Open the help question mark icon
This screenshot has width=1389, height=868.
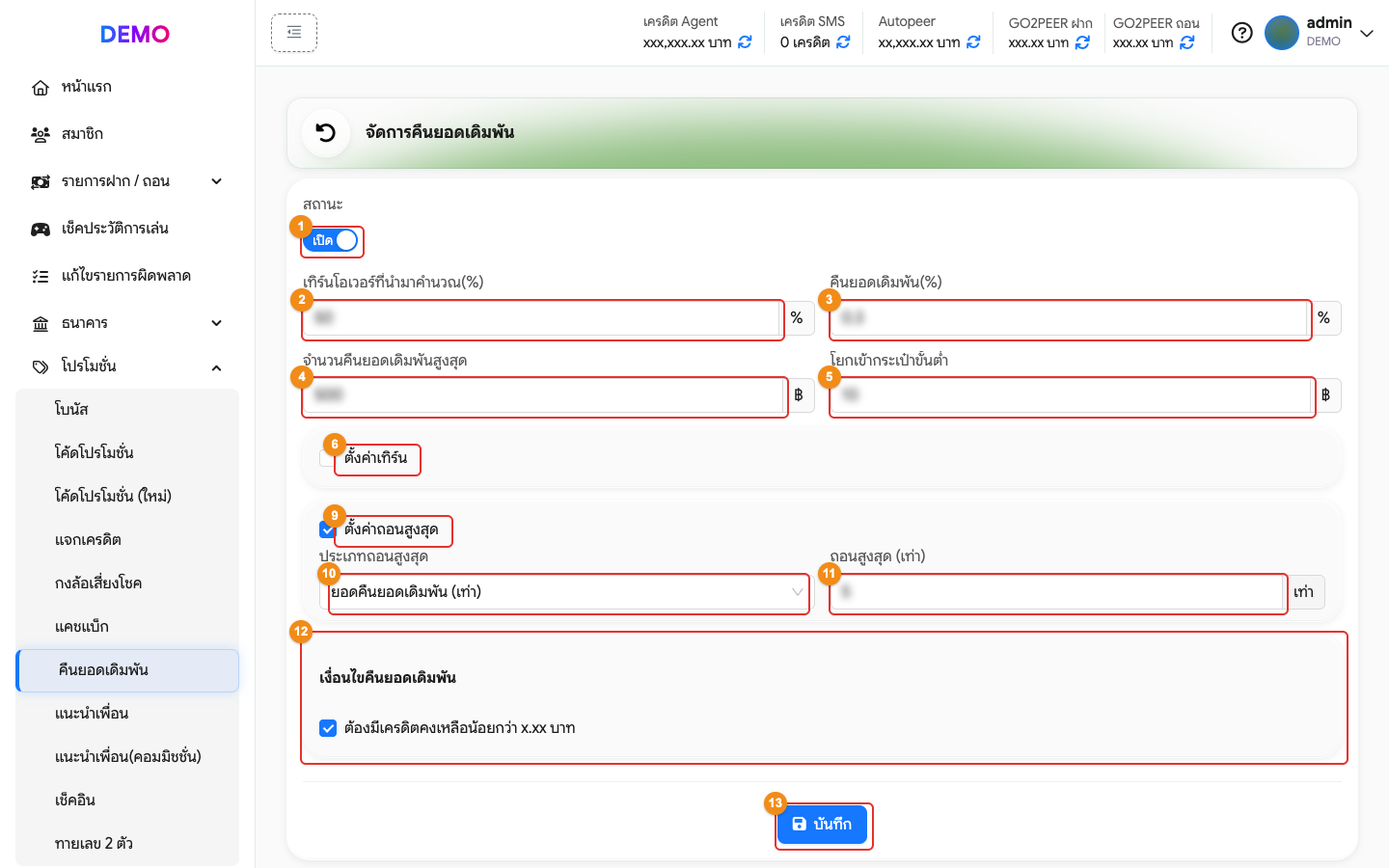(x=1242, y=33)
